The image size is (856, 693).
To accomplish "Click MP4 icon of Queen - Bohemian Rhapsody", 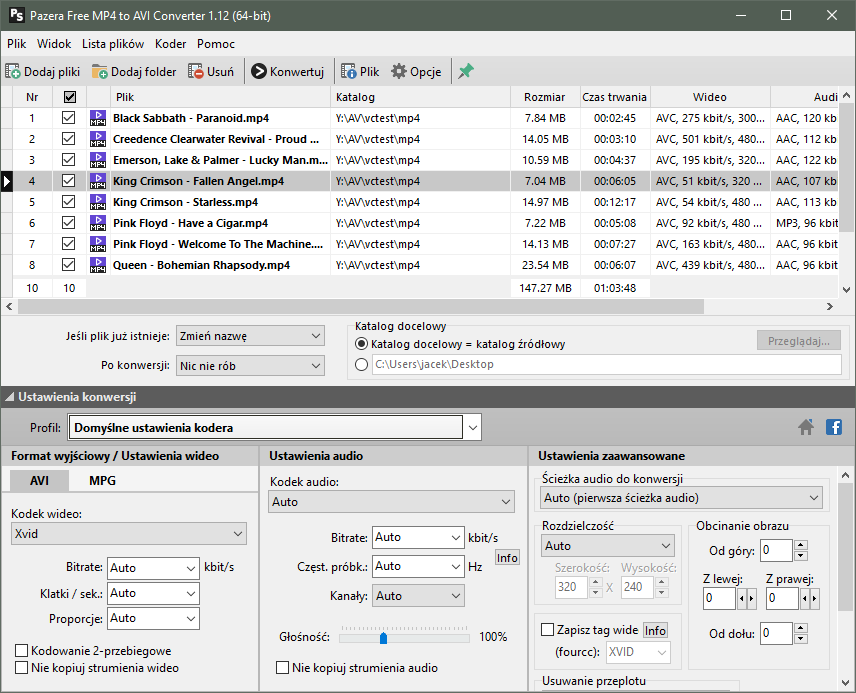I will point(98,265).
